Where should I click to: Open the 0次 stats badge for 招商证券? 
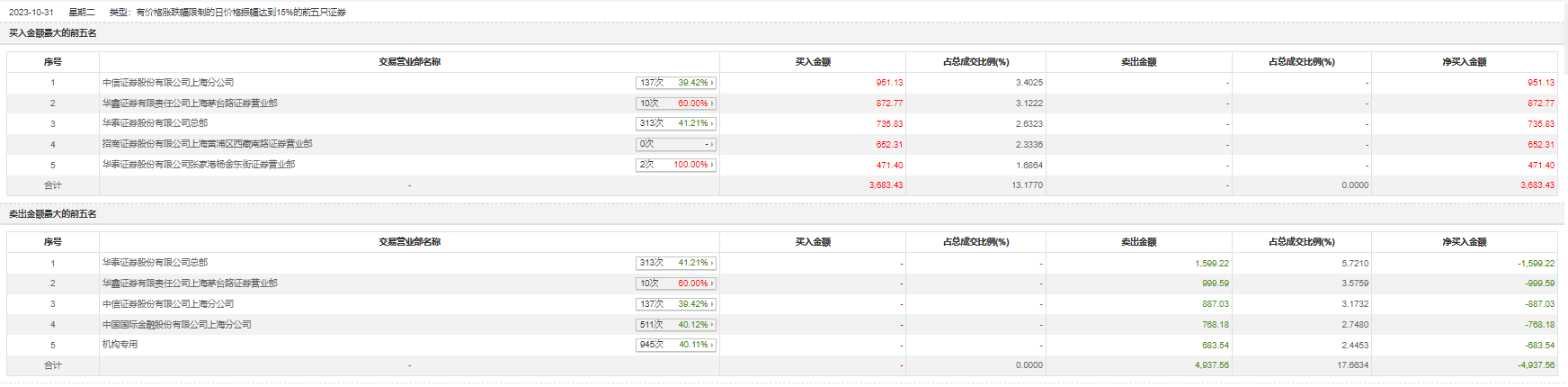click(675, 144)
